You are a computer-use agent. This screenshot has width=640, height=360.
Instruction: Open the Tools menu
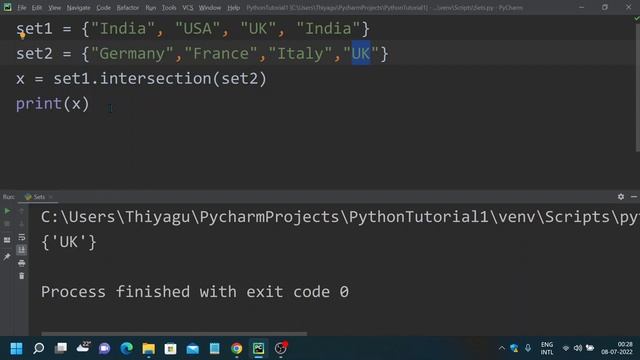point(169,8)
